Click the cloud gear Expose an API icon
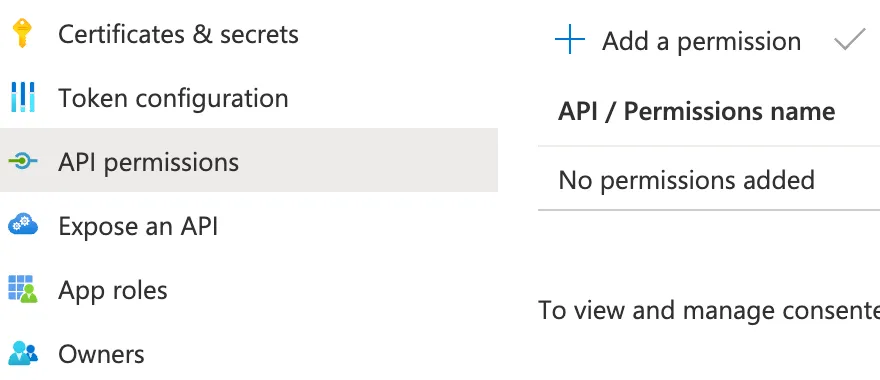The width and height of the screenshot is (880, 380). tap(23, 225)
